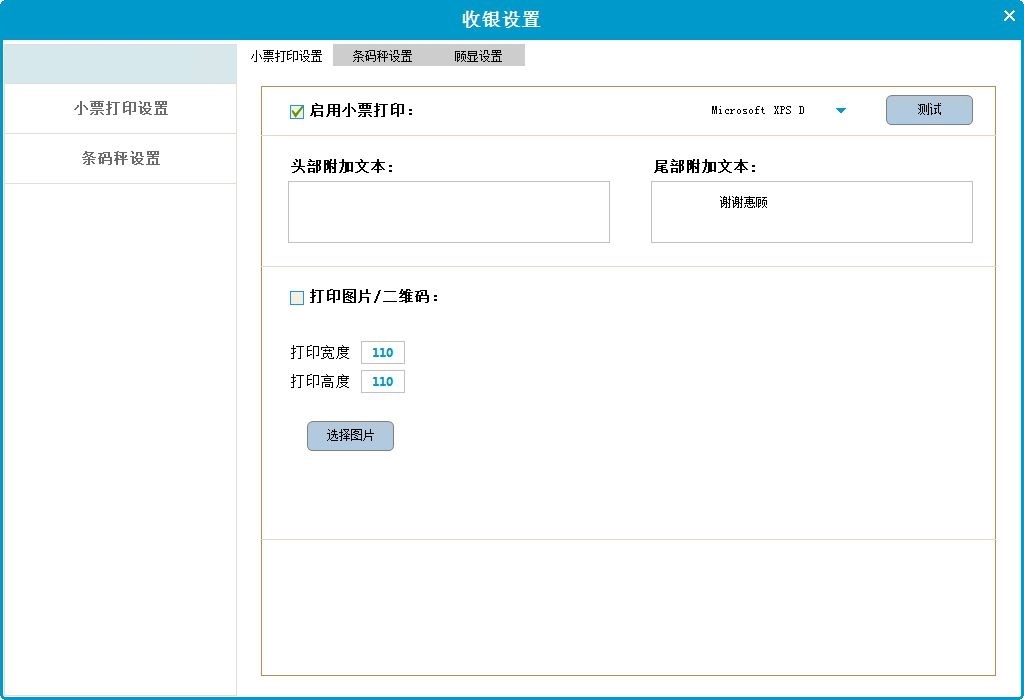Click the Microsoft XPS D printer name
This screenshot has width=1024, height=700.
click(758, 111)
